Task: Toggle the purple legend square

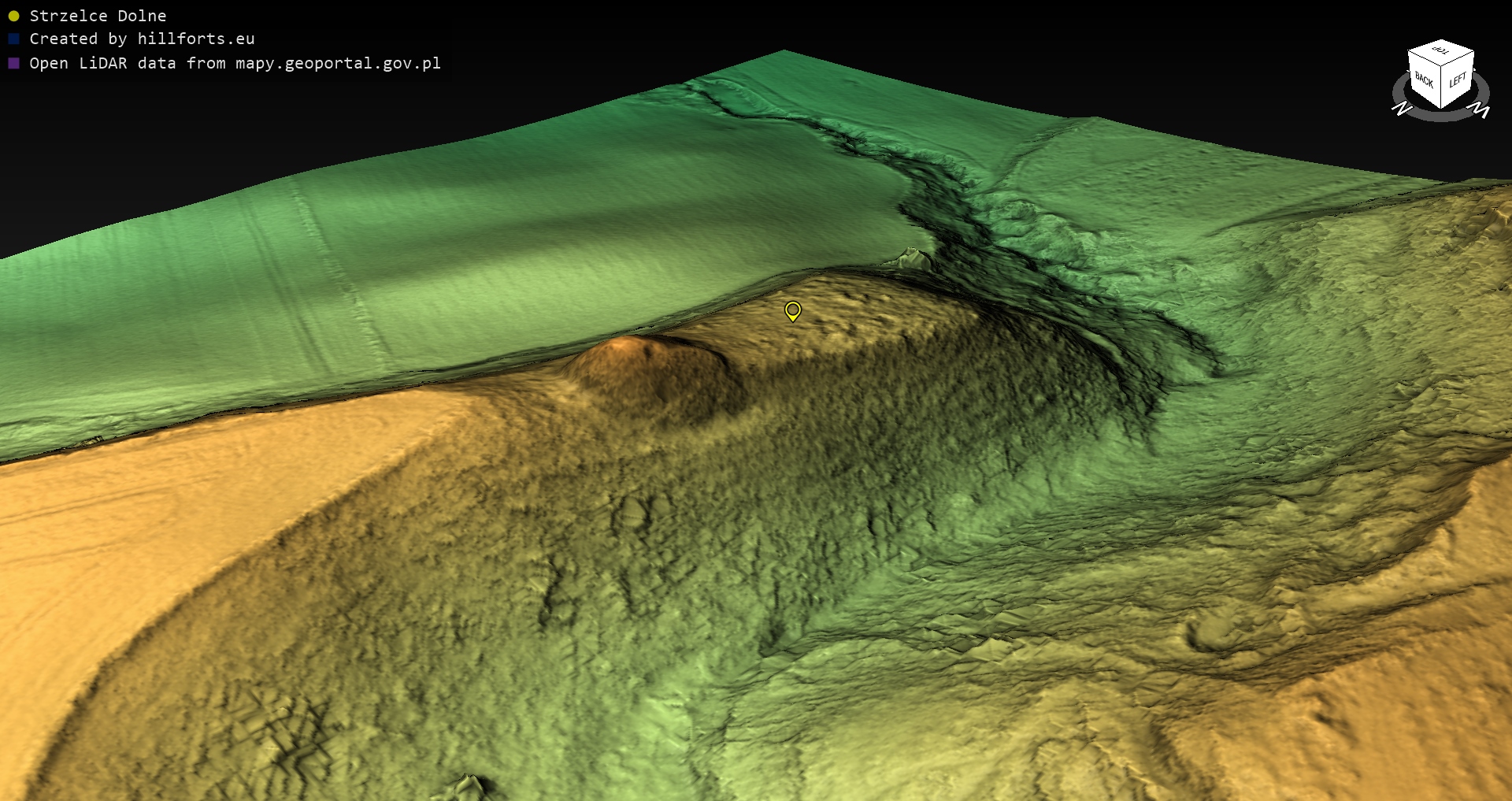Action: [x=13, y=63]
